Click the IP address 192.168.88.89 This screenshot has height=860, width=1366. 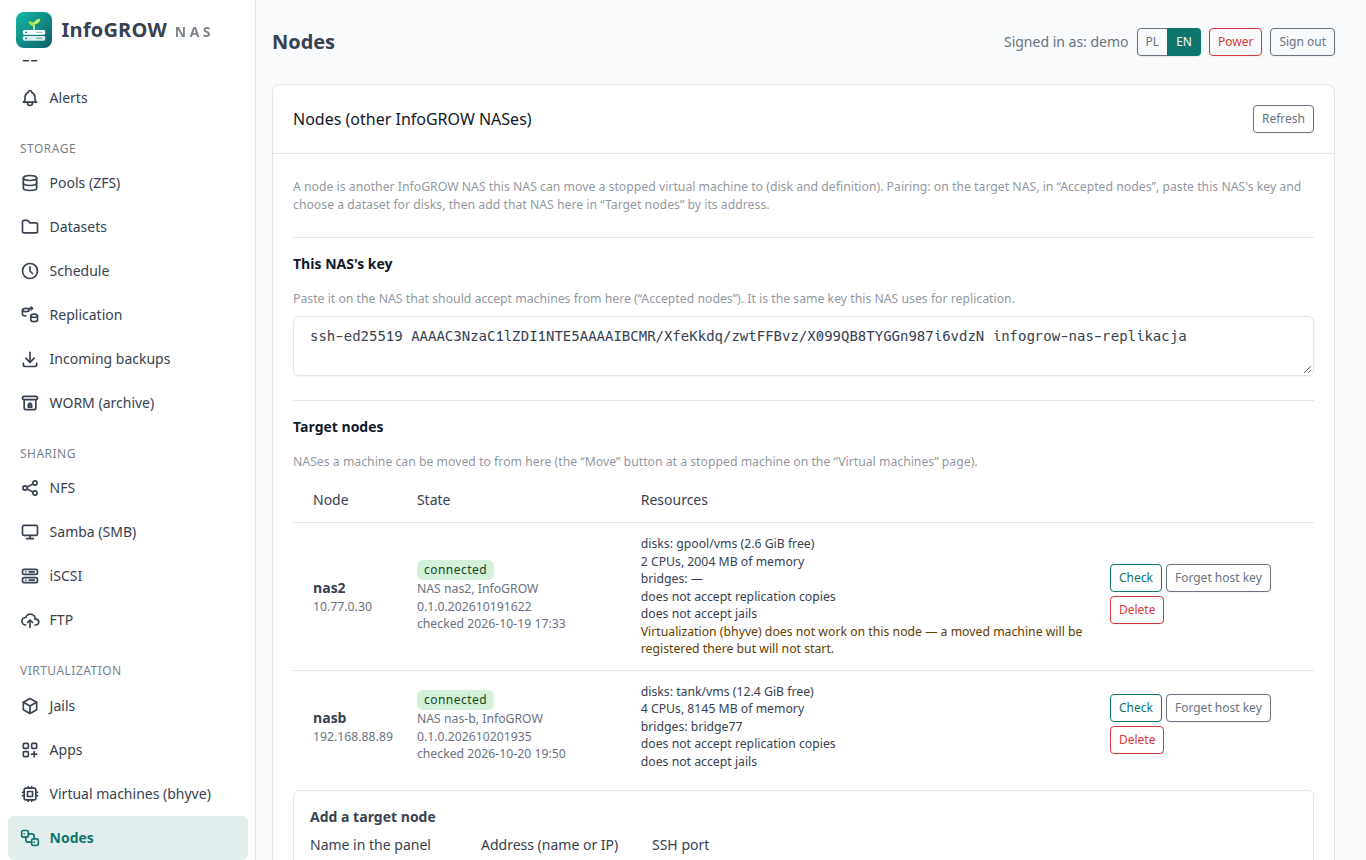pyautogui.click(x=353, y=736)
